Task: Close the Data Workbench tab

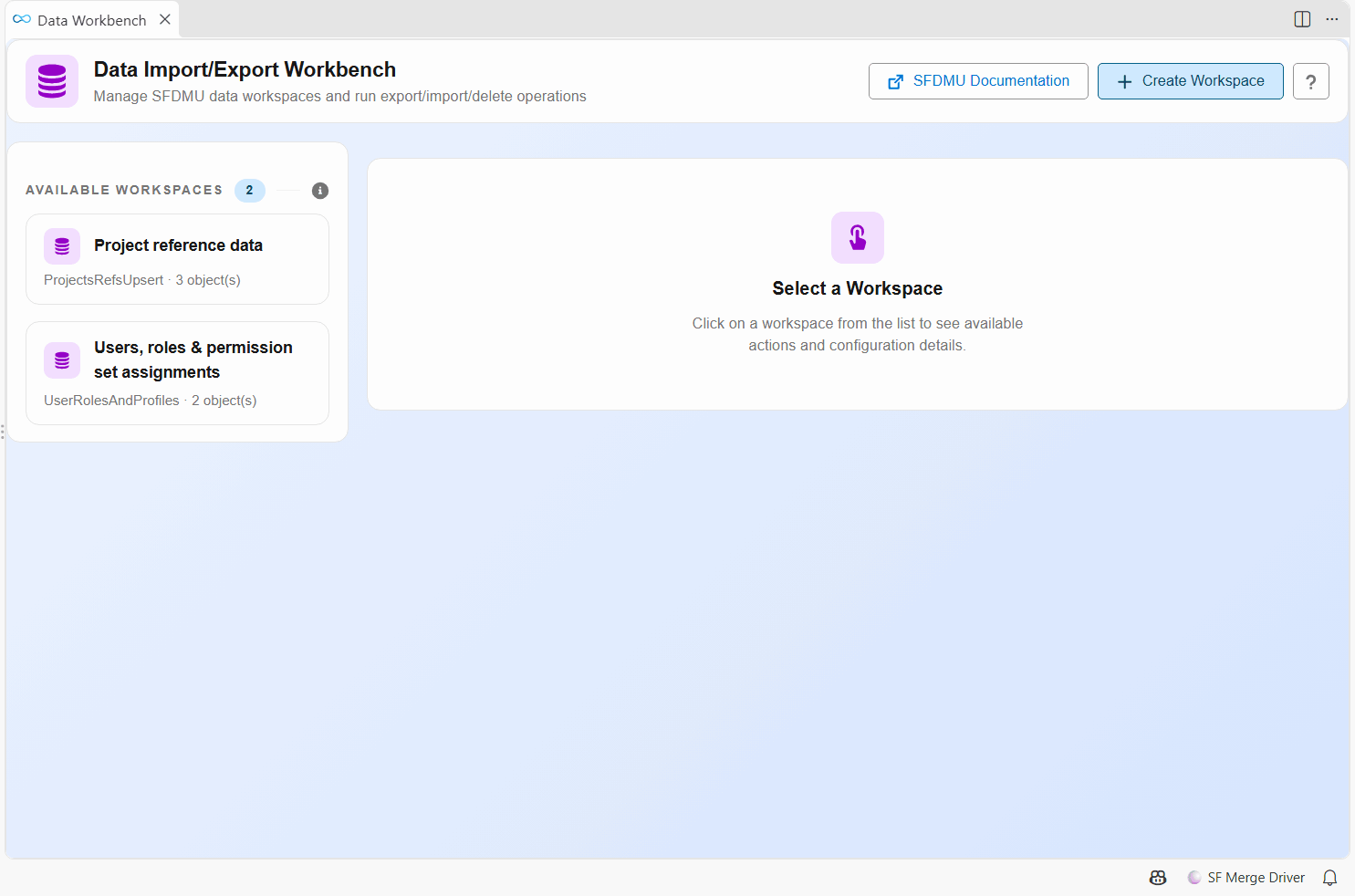Action: click(x=165, y=19)
